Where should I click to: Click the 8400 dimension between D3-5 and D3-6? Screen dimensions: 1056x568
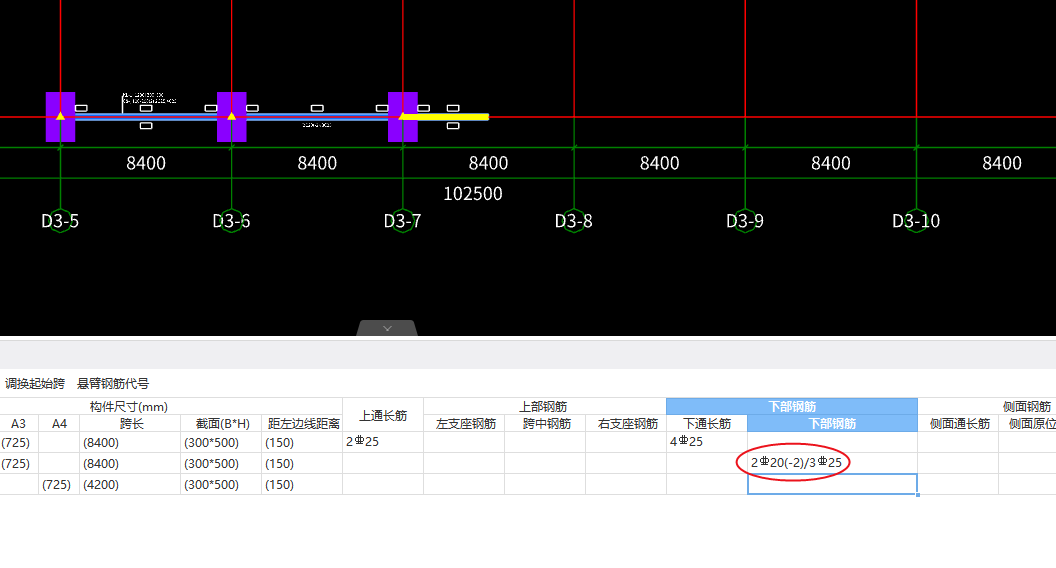click(146, 163)
